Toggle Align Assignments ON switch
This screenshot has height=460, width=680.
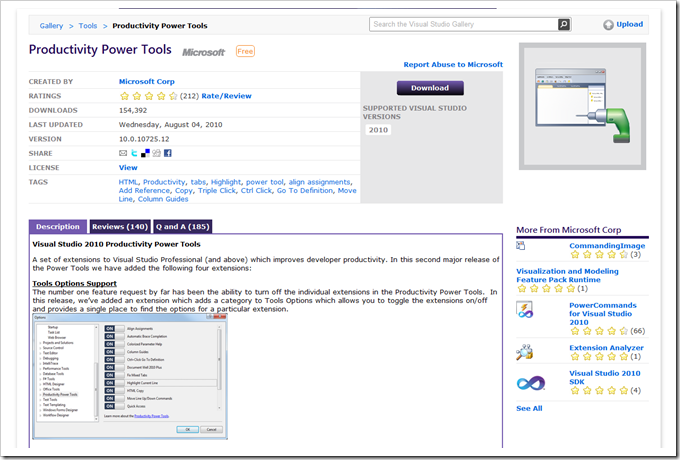[114, 329]
